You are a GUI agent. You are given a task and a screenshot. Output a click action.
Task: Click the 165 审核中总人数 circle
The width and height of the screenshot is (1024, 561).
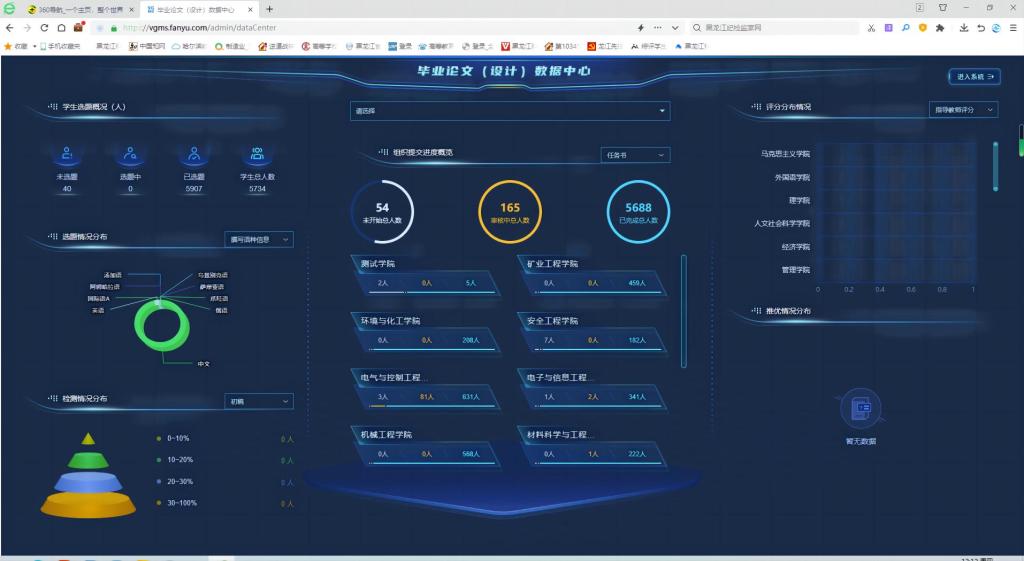510,212
